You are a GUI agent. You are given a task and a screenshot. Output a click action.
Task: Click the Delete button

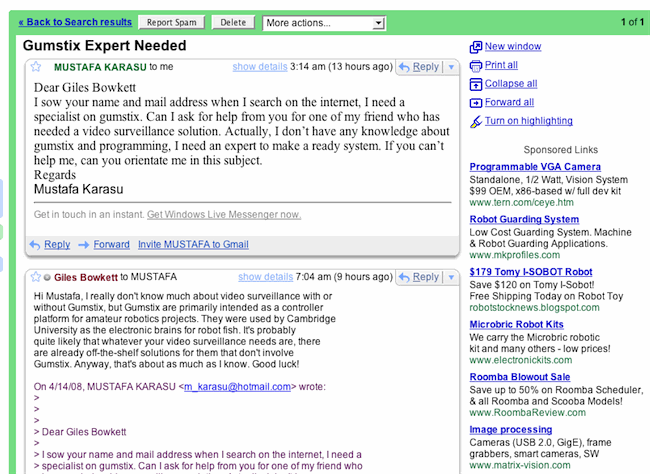(x=233, y=22)
